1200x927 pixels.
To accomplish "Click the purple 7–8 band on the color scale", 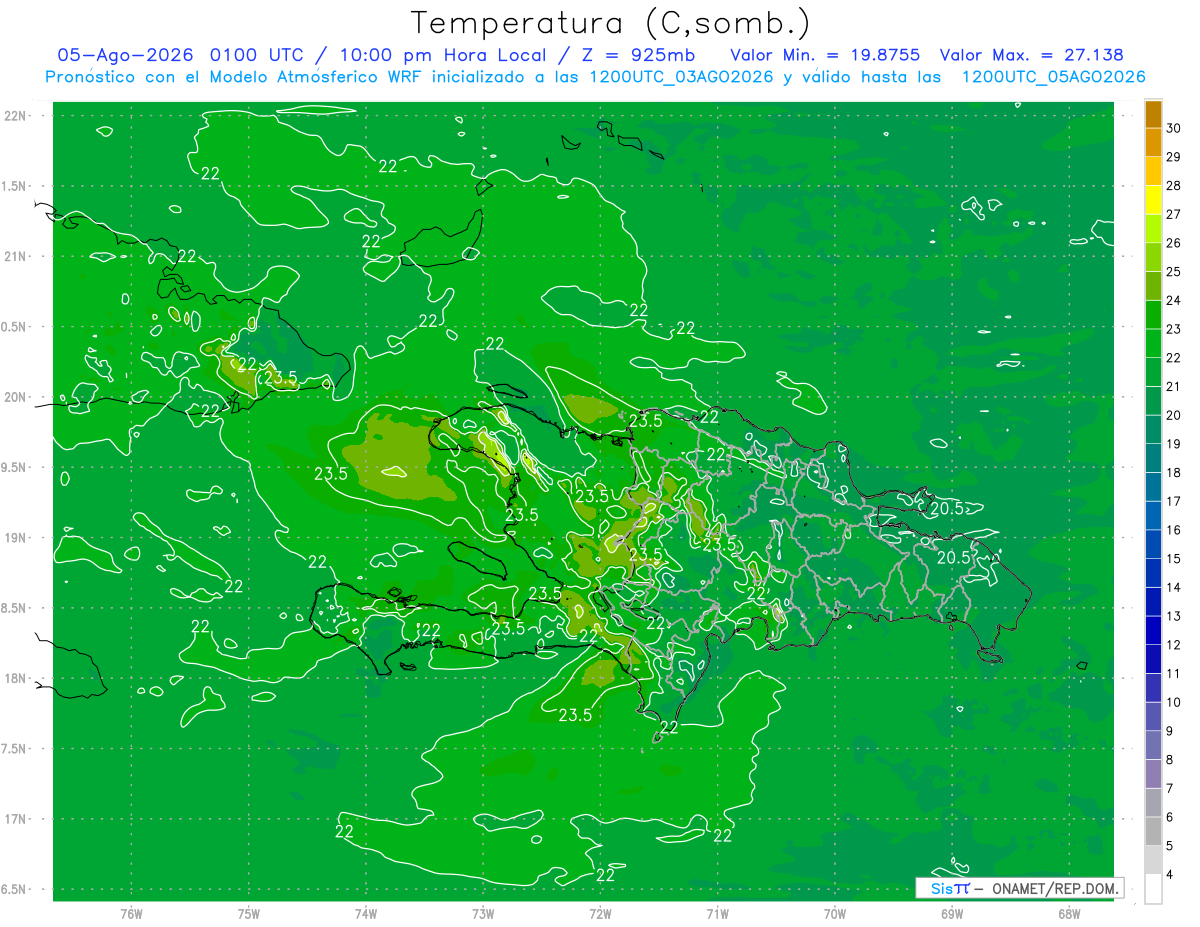I will [1153, 774].
